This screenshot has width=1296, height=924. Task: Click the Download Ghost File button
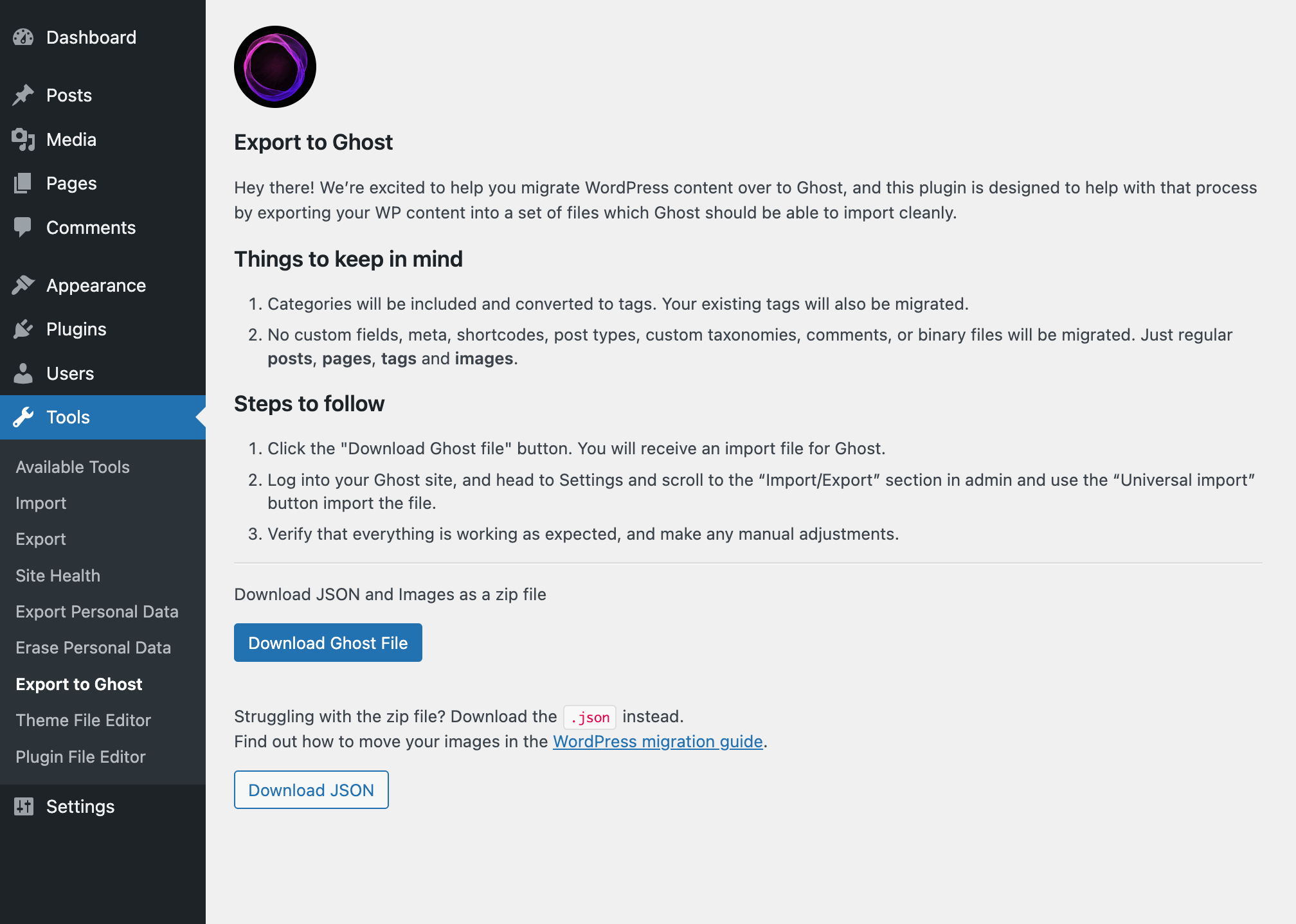pos(328,643)
